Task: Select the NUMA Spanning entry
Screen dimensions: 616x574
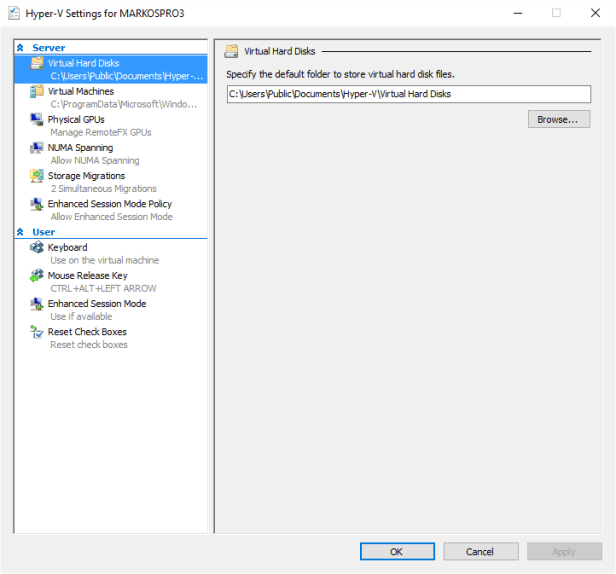Action: pos(80,148)
